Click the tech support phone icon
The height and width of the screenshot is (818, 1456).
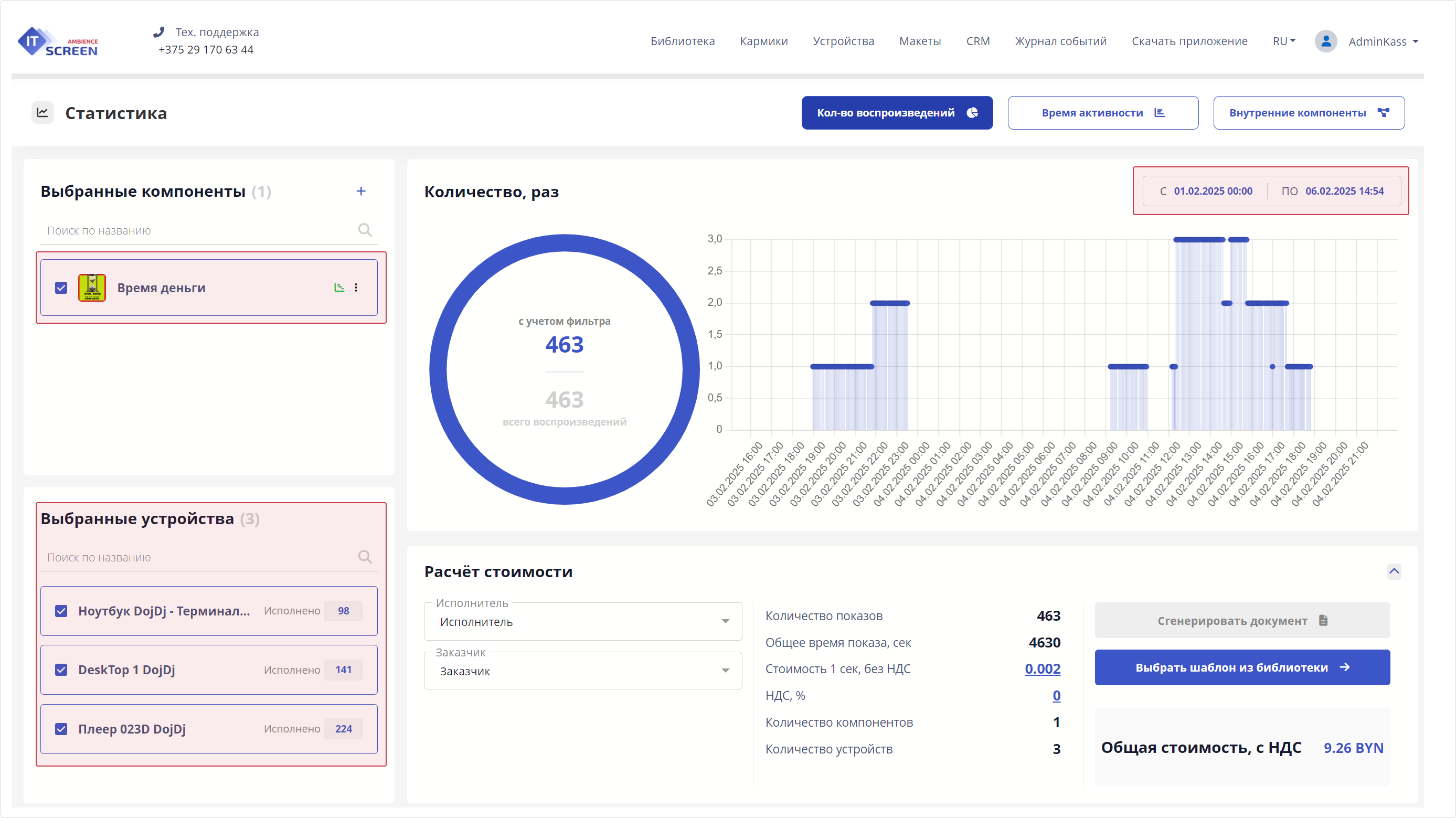159,32
